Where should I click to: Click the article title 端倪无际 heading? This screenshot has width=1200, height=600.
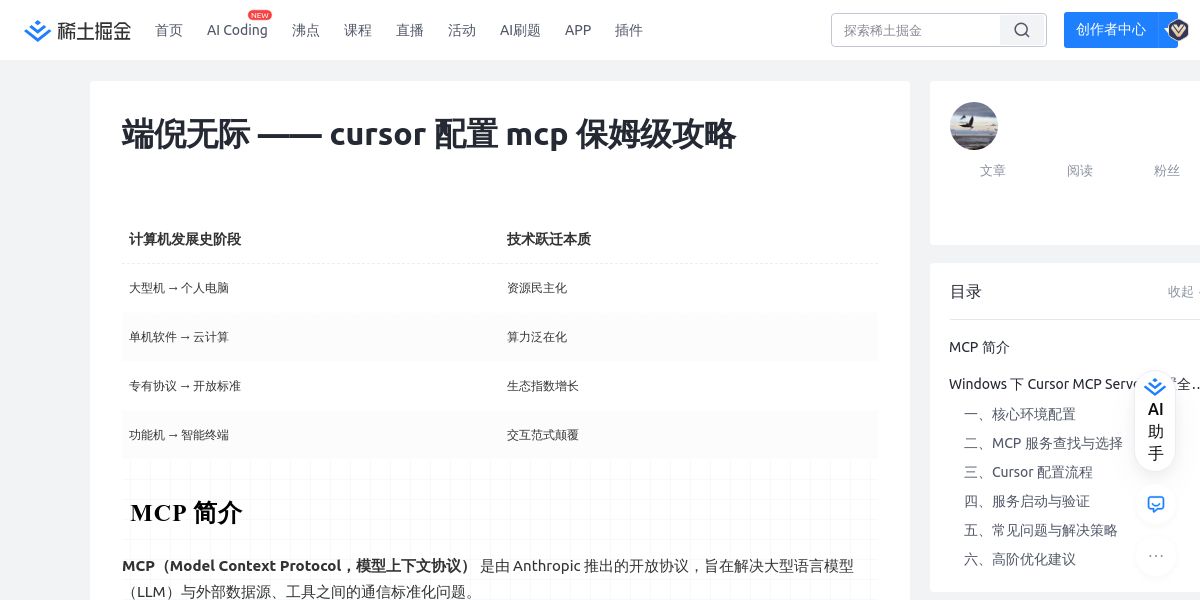pyautogui.click(x=429, y=134)
